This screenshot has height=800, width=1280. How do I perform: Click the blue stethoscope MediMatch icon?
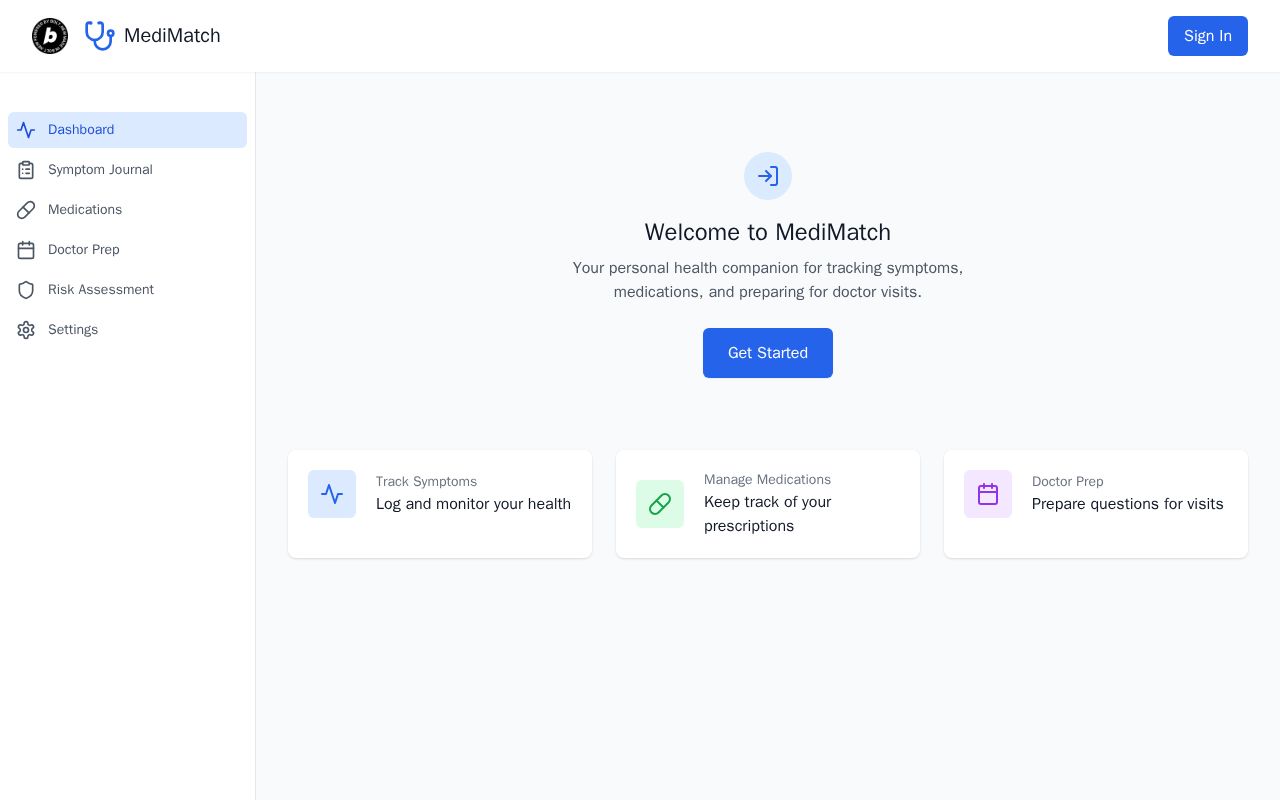point(100,36)
